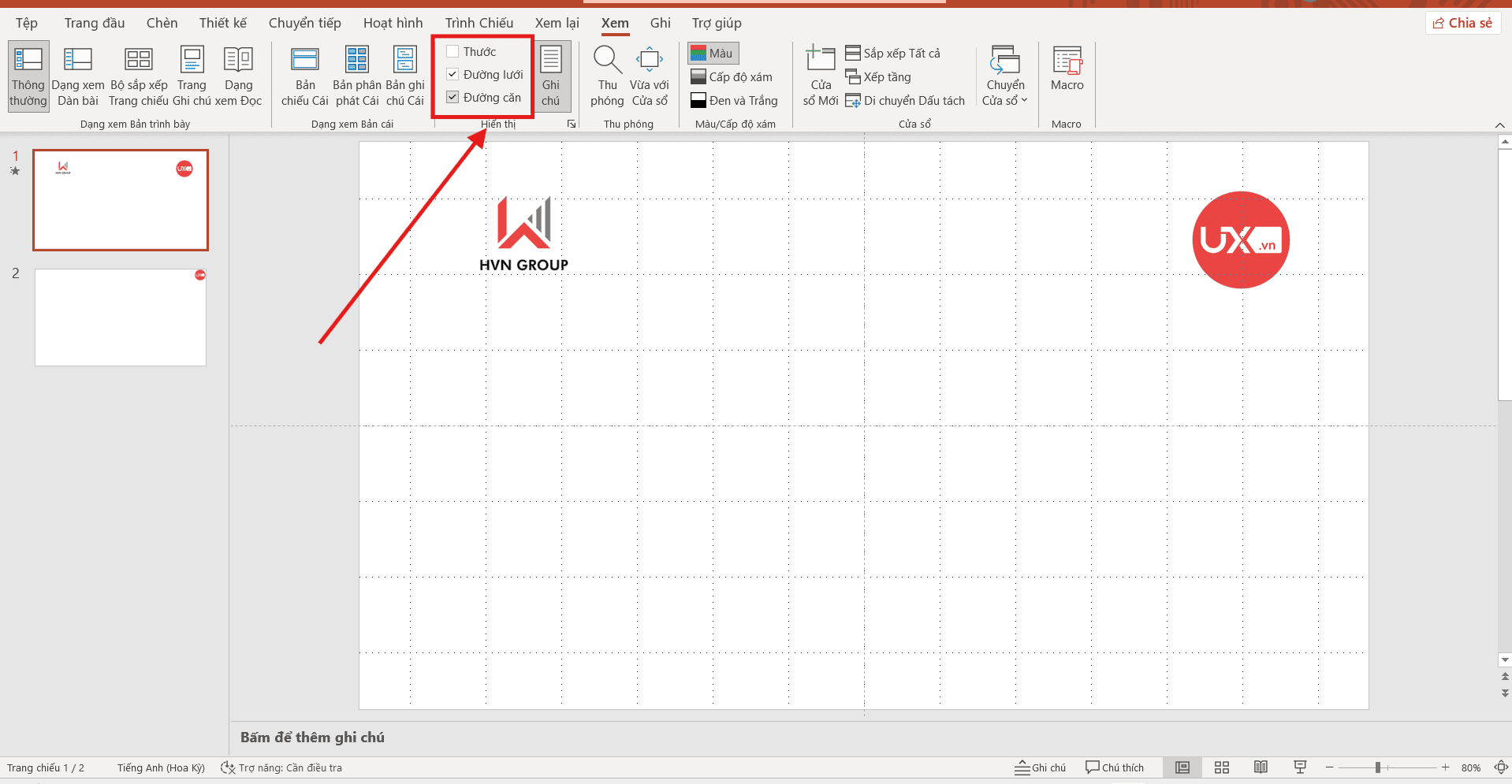Click the Macro icon in ribbon
1512x784 pixels.
tap(1067, 69)
